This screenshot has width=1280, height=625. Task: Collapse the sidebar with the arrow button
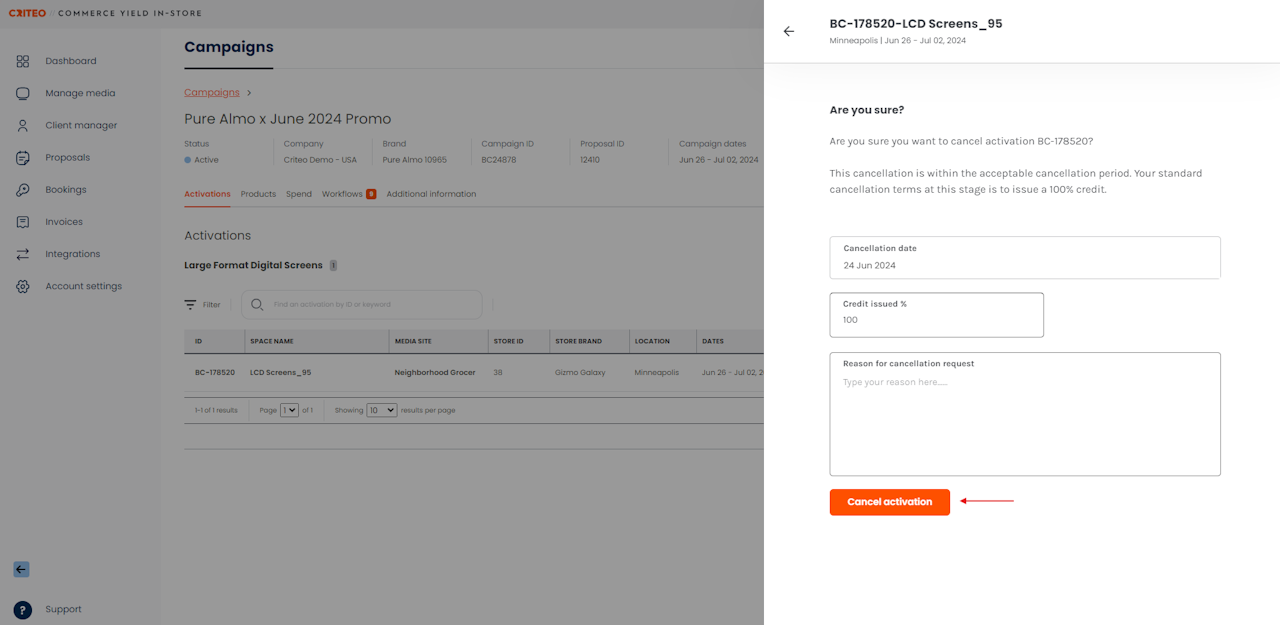pos(21,569)
